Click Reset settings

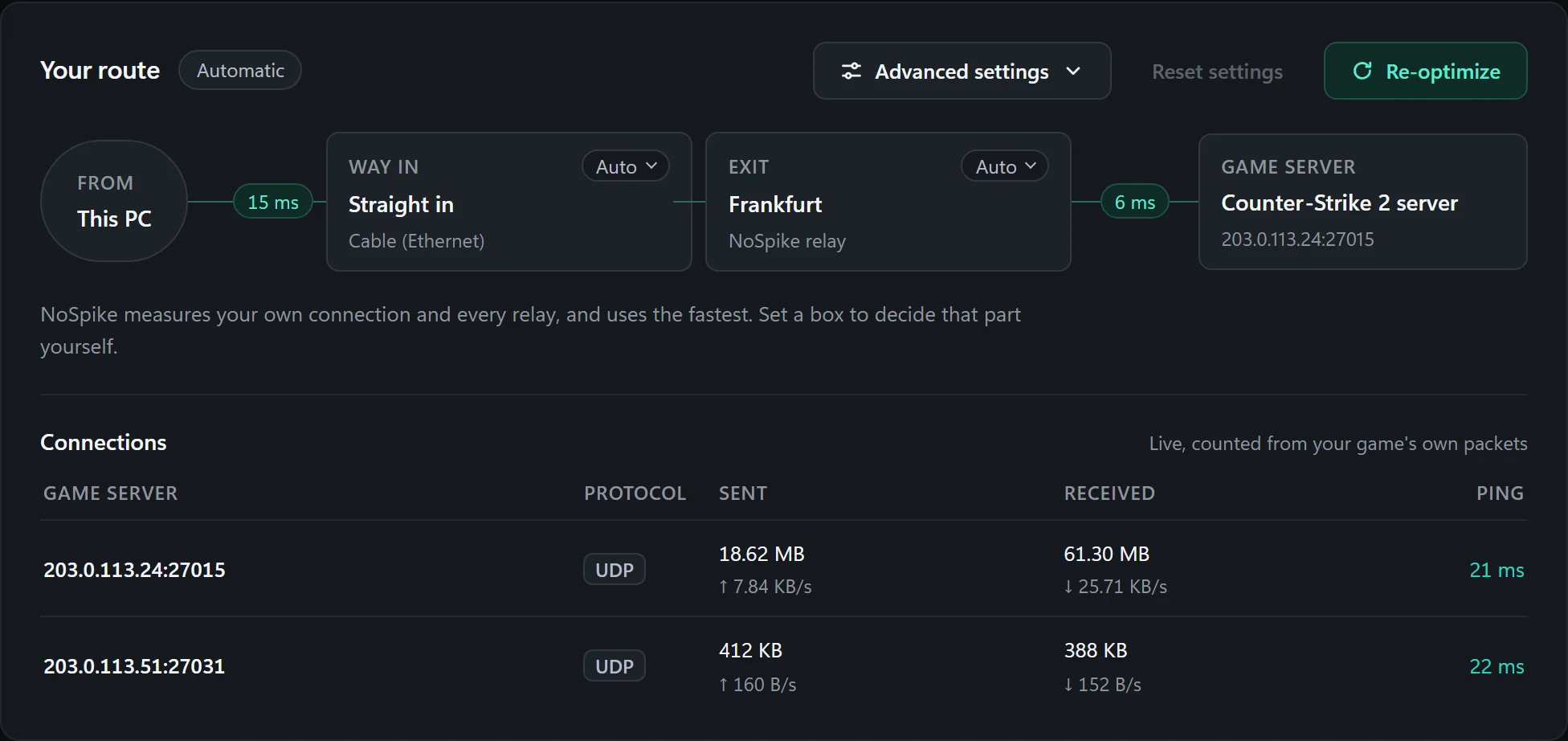[x=1217, y=72]
